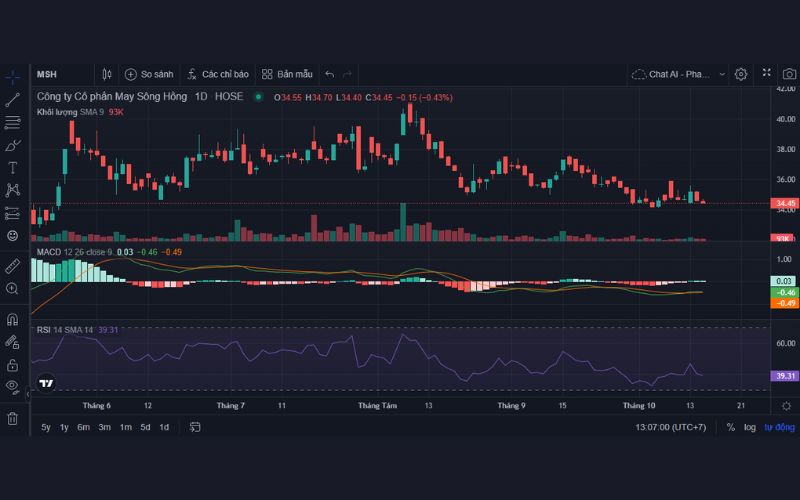Open the candlestick chart type selector

pos(107,74)
